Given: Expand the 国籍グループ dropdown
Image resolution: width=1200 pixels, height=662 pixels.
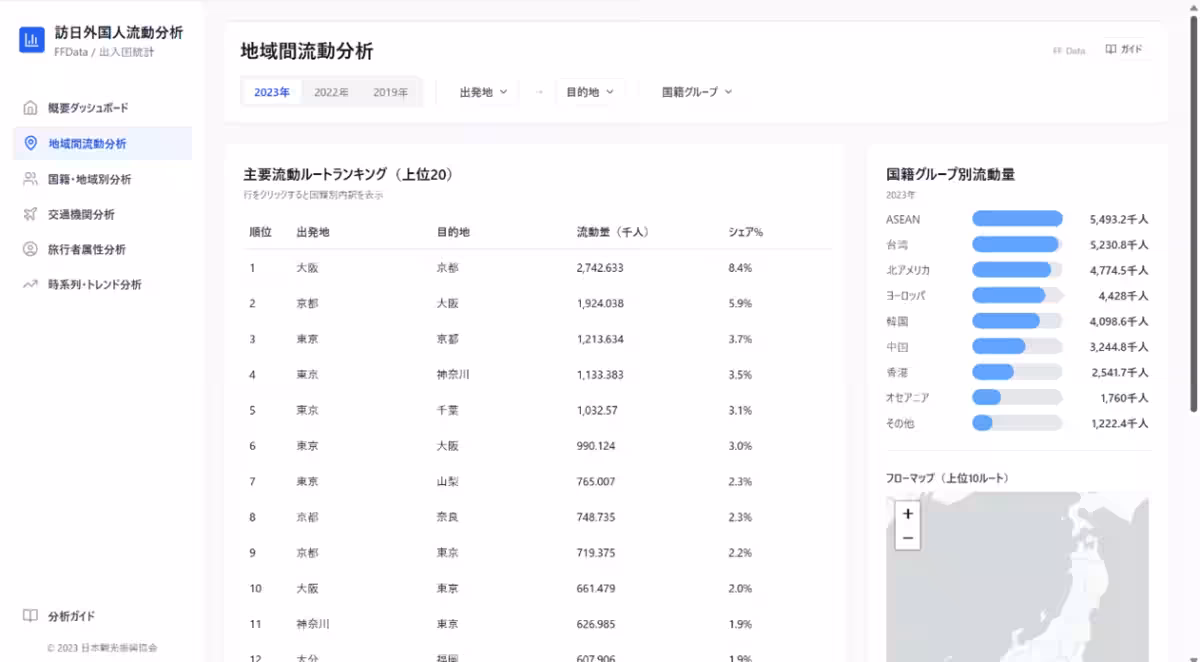Looking at the screenshot, I should coord(695,91).
